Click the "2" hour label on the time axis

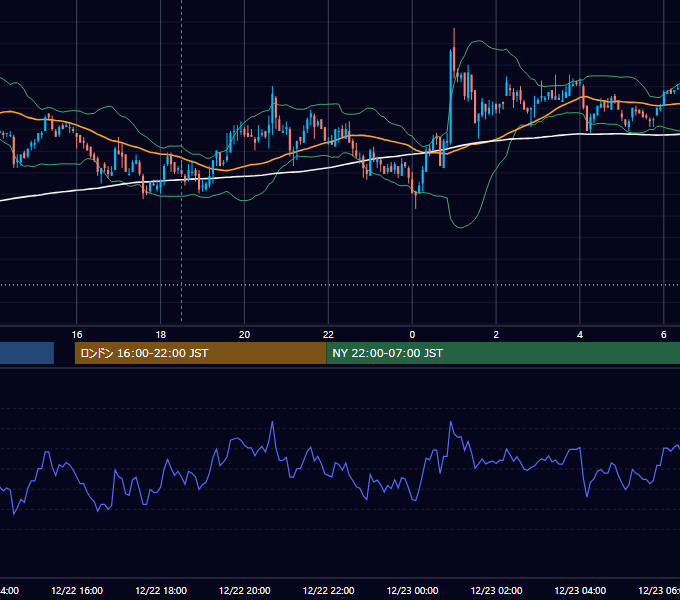pos(496,335)
